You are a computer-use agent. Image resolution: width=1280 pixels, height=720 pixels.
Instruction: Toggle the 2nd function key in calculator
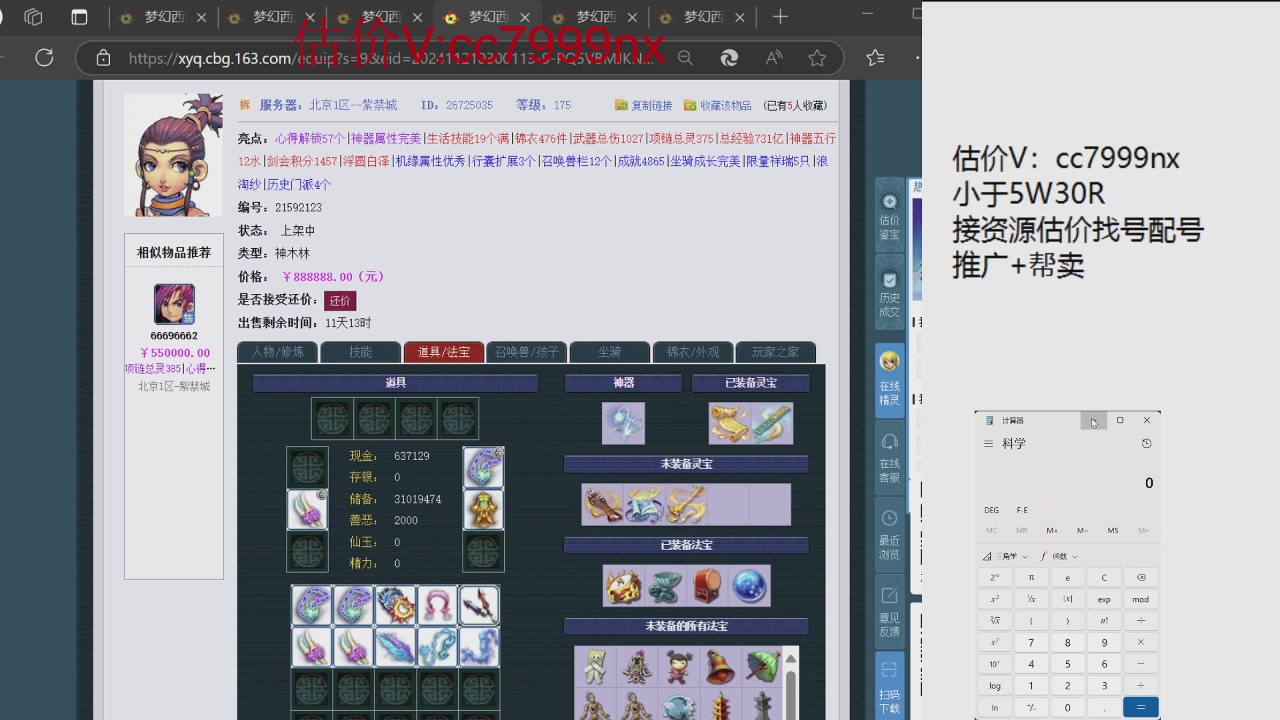coord(995,577)
